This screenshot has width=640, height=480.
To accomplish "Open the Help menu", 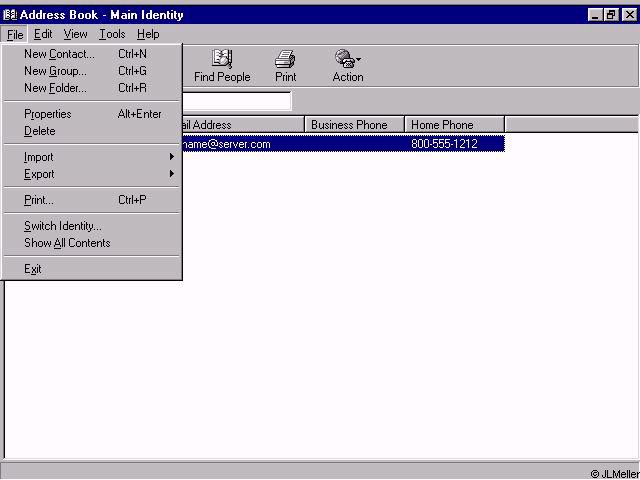I will click(148, 34).
